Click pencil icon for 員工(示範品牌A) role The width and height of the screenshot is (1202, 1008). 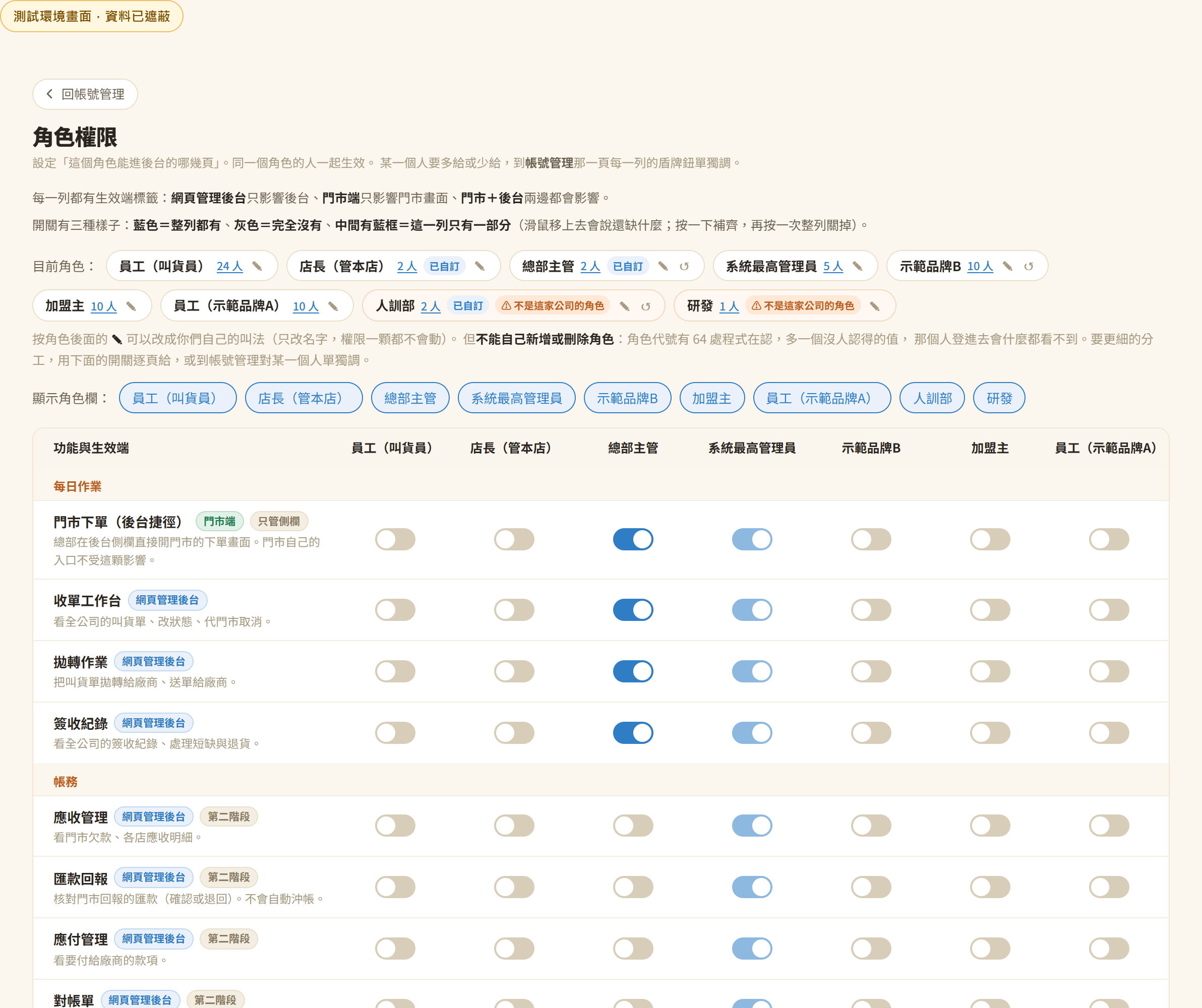click(x=333, y=306)
